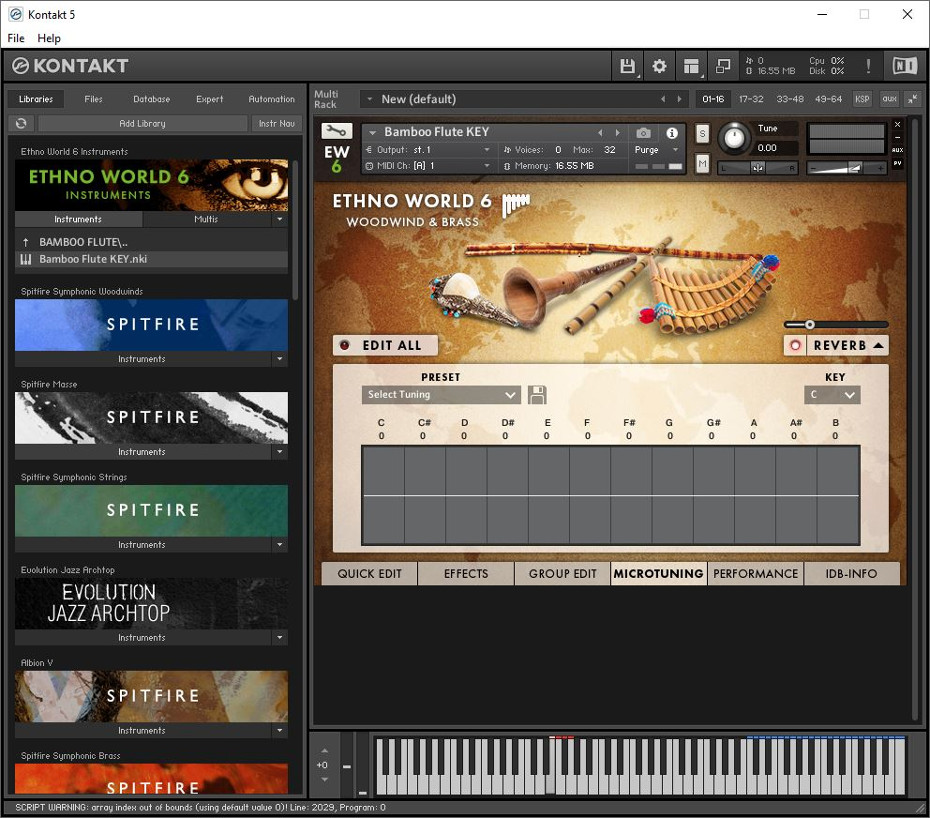Open Ethno World 6 library options arrow

(280, 219)
